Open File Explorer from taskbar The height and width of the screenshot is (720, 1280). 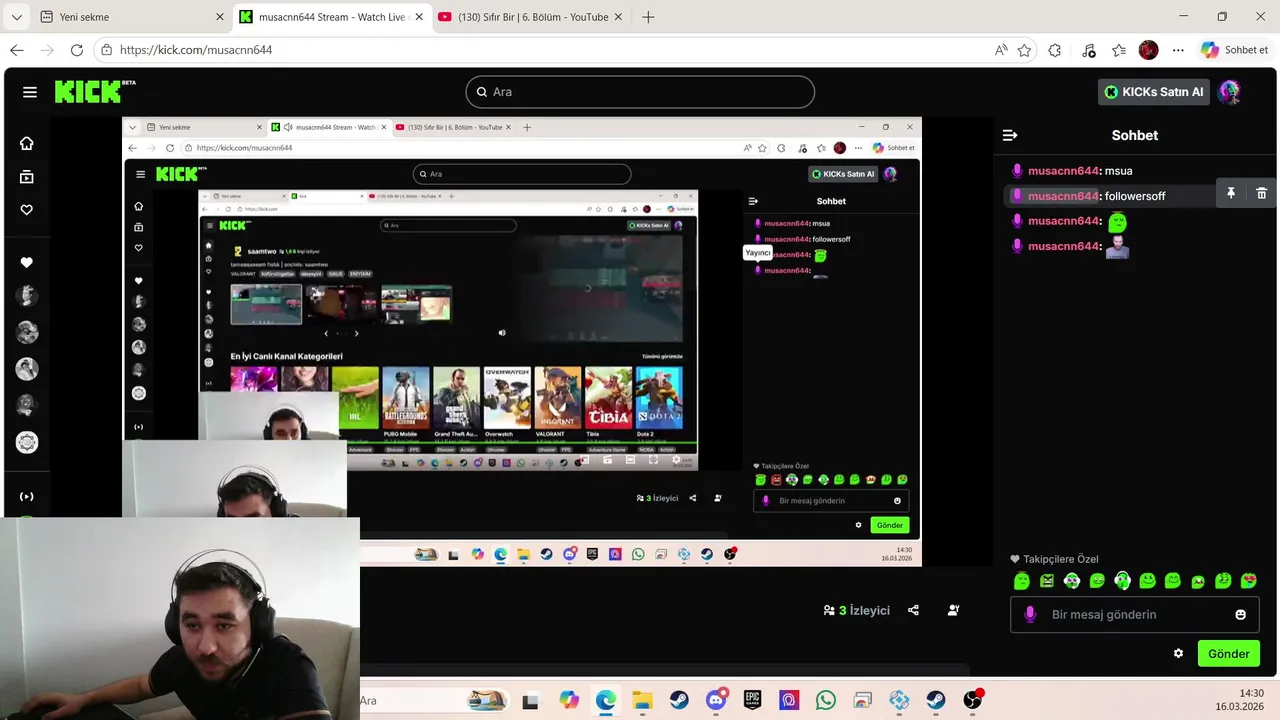[641, 701]
